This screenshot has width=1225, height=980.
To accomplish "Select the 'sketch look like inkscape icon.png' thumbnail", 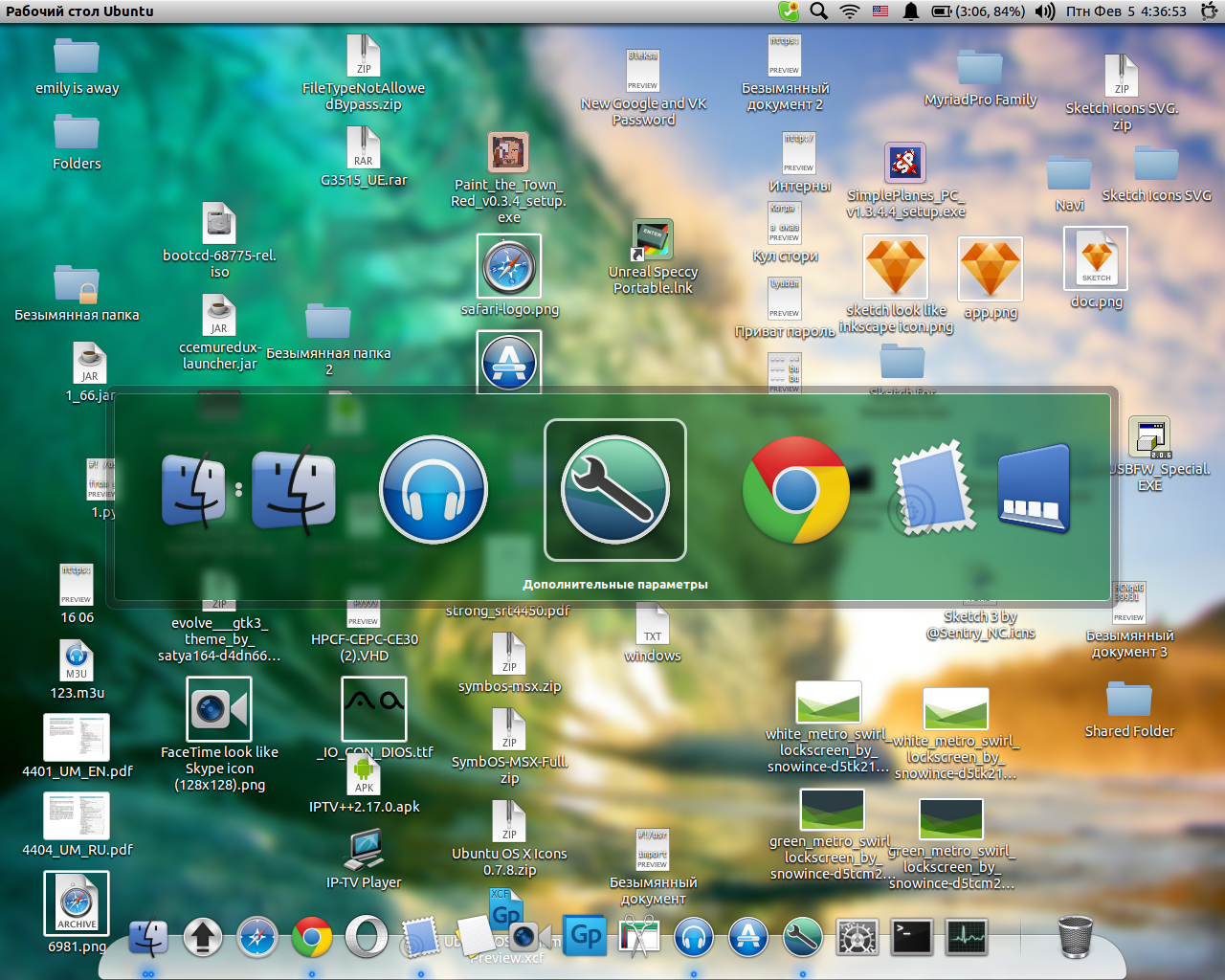I will [x=896, y=268].
